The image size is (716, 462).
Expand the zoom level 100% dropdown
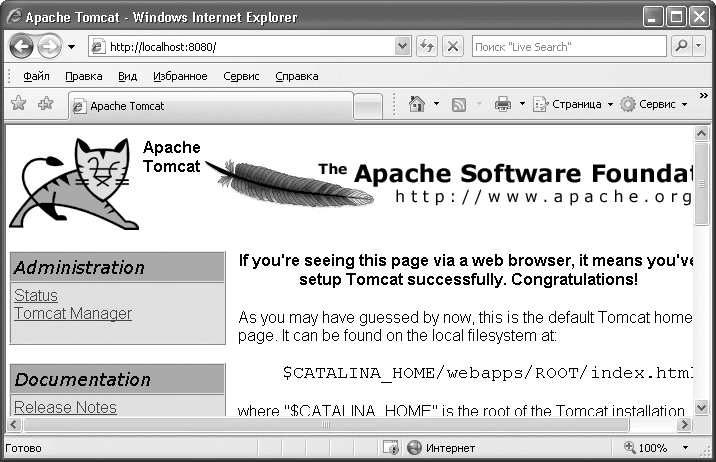[686, 448]
